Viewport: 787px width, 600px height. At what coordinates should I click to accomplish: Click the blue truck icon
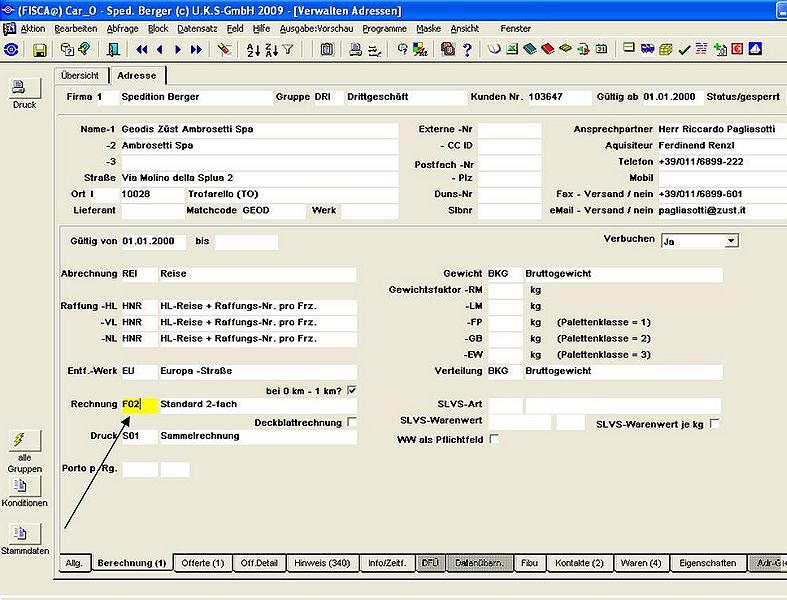click(x=647, y=49)
